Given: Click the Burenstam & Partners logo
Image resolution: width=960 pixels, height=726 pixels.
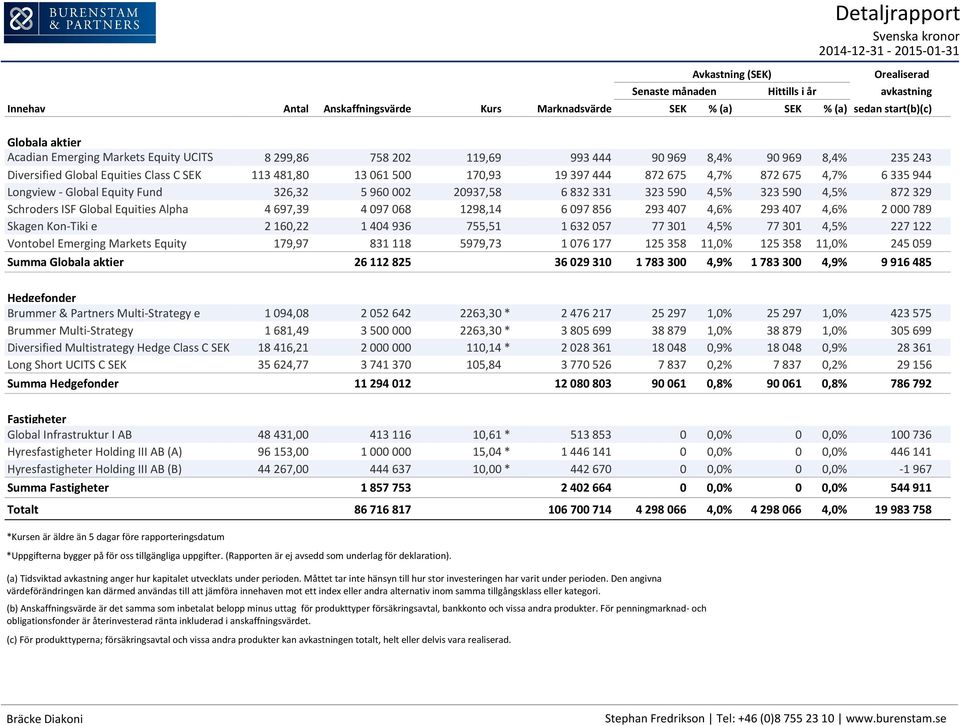Looking at the screenshot, I should click(x=80, y=23).
